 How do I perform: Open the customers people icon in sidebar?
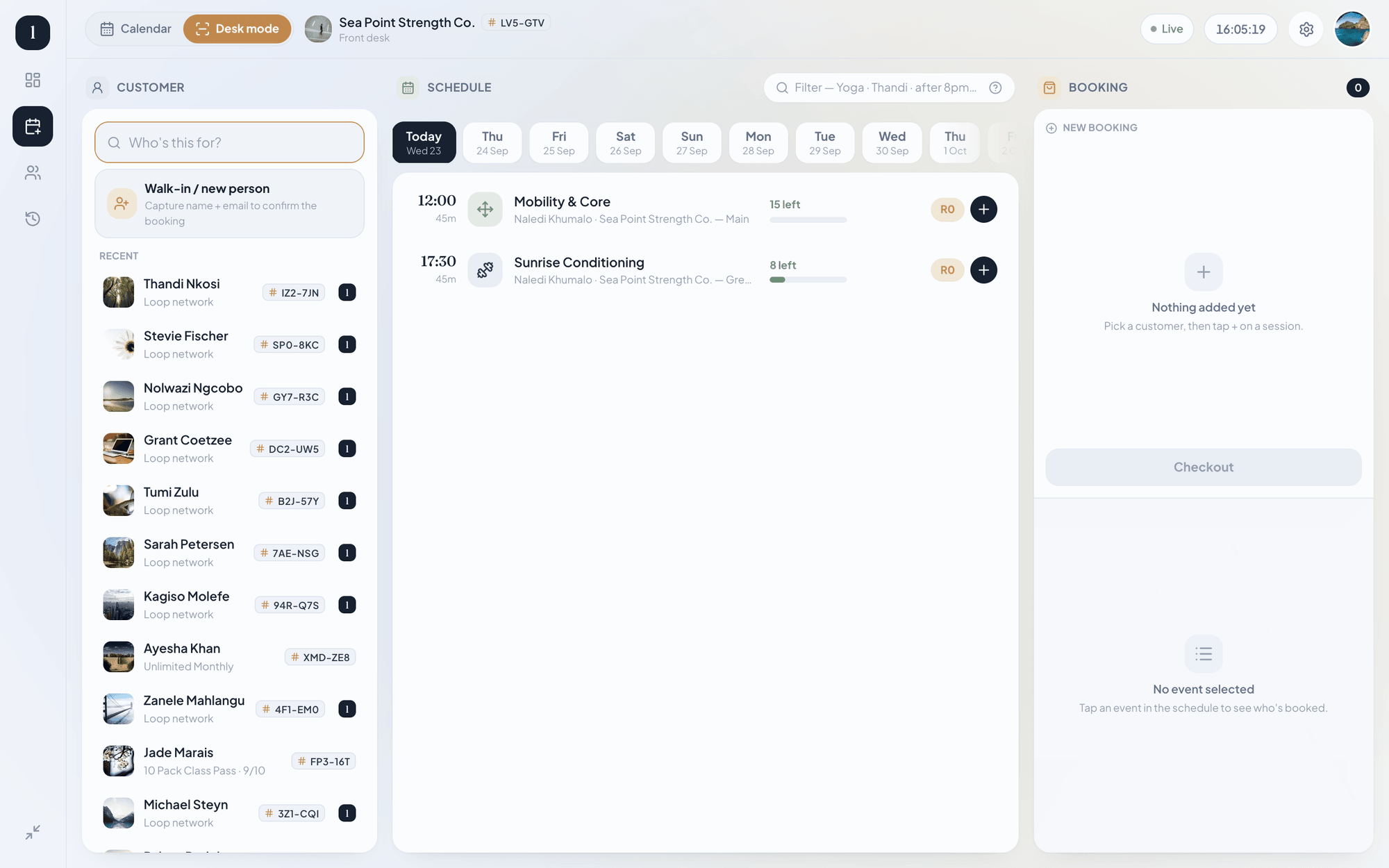[x=33, y=173]
